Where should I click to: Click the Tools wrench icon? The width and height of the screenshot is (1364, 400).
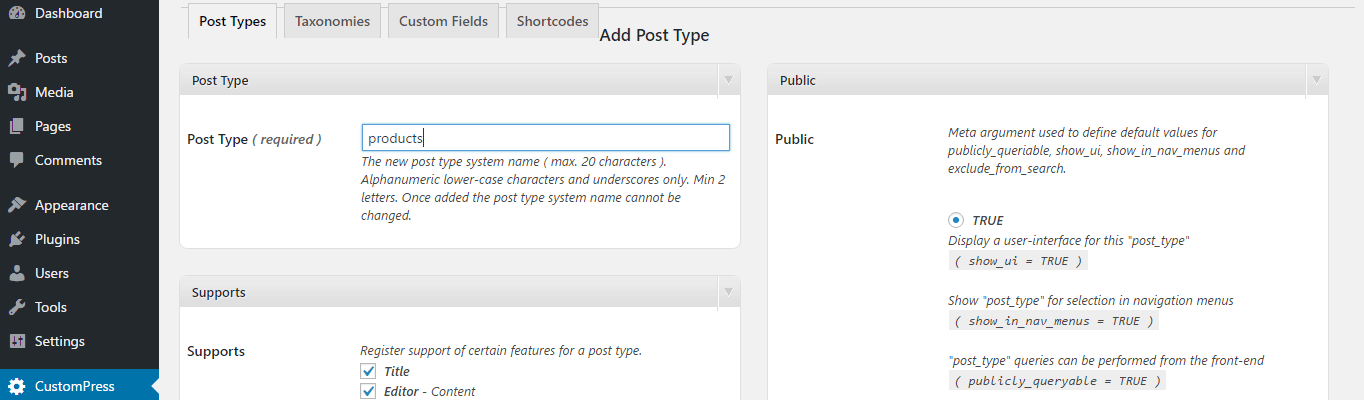click(17, 307)
